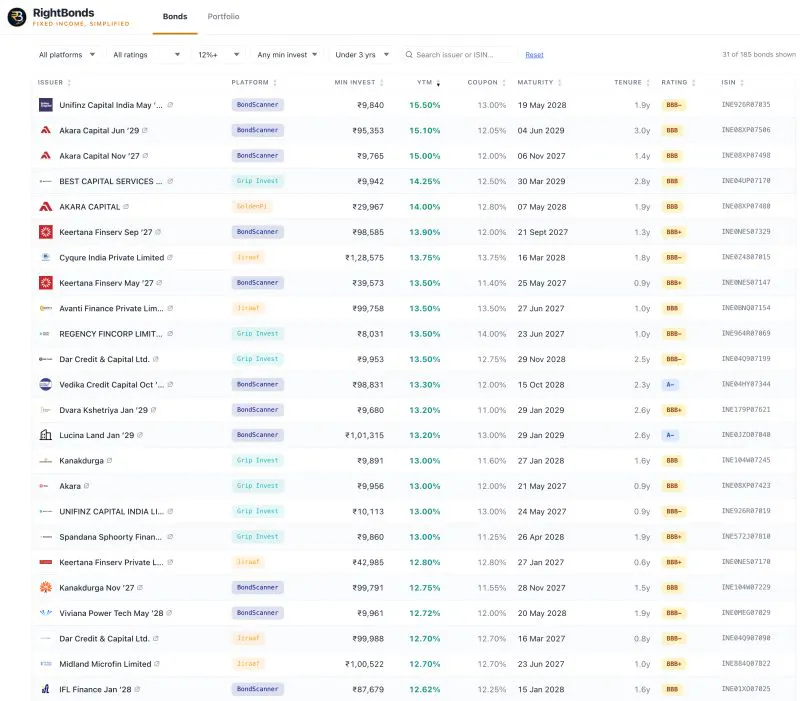Sort table by MATURITY column
Image resolution: width=800 pixels, height=701 pixels.
(539, 83)
